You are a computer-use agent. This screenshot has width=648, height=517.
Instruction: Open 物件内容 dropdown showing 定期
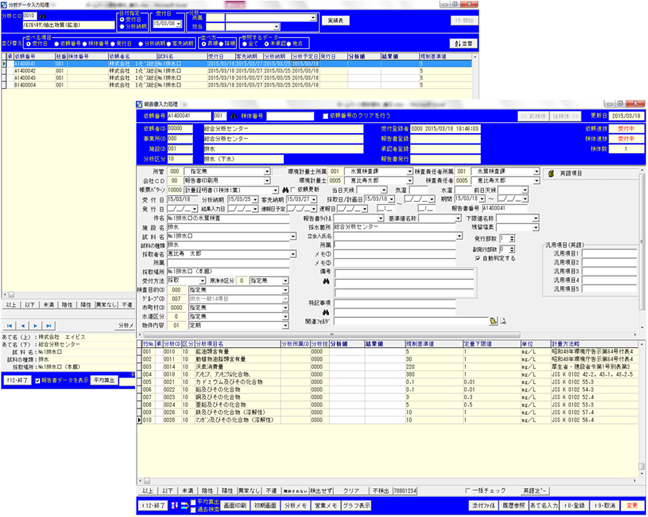[x=285, y=326]
